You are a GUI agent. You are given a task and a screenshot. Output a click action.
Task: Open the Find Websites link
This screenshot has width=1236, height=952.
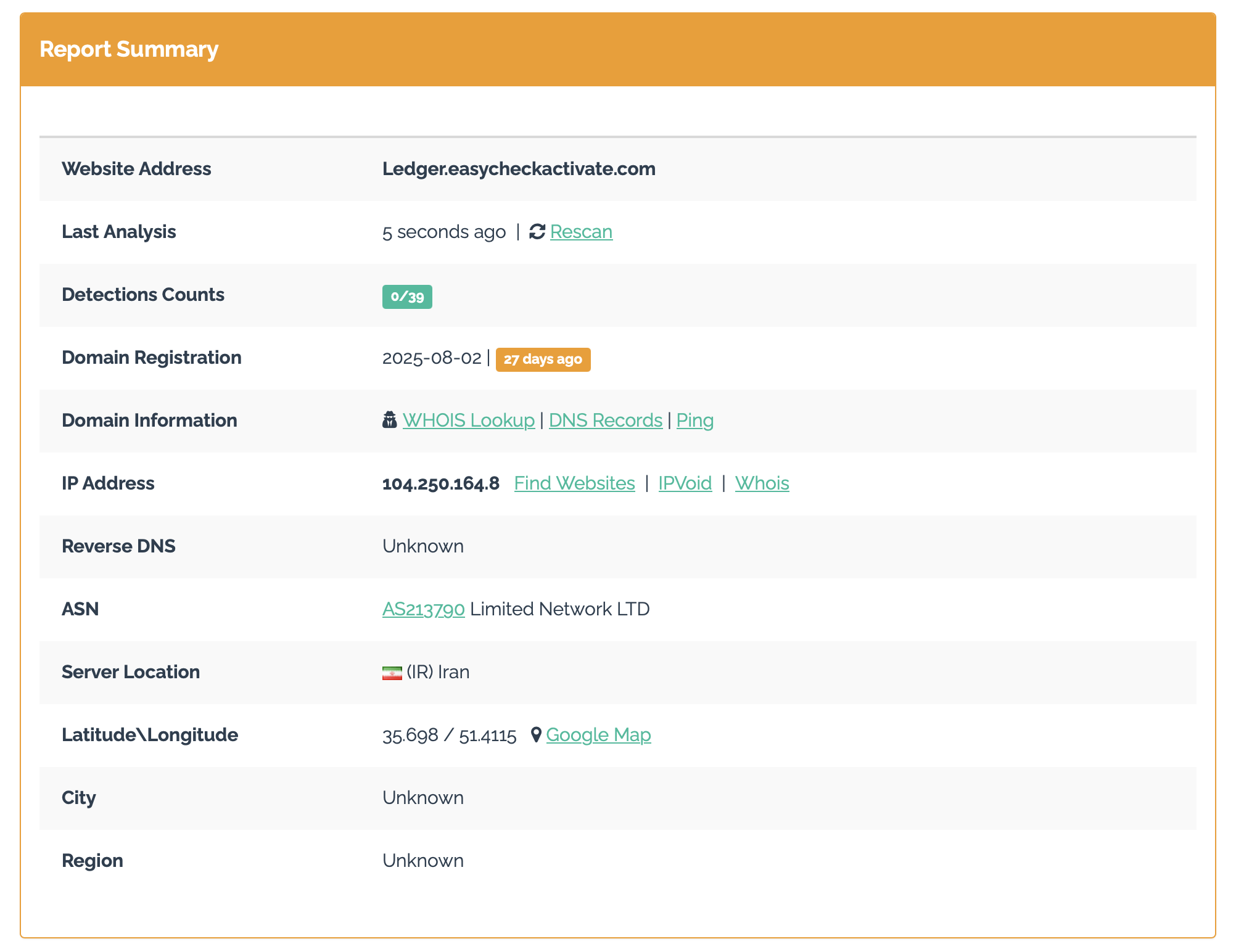575,483
